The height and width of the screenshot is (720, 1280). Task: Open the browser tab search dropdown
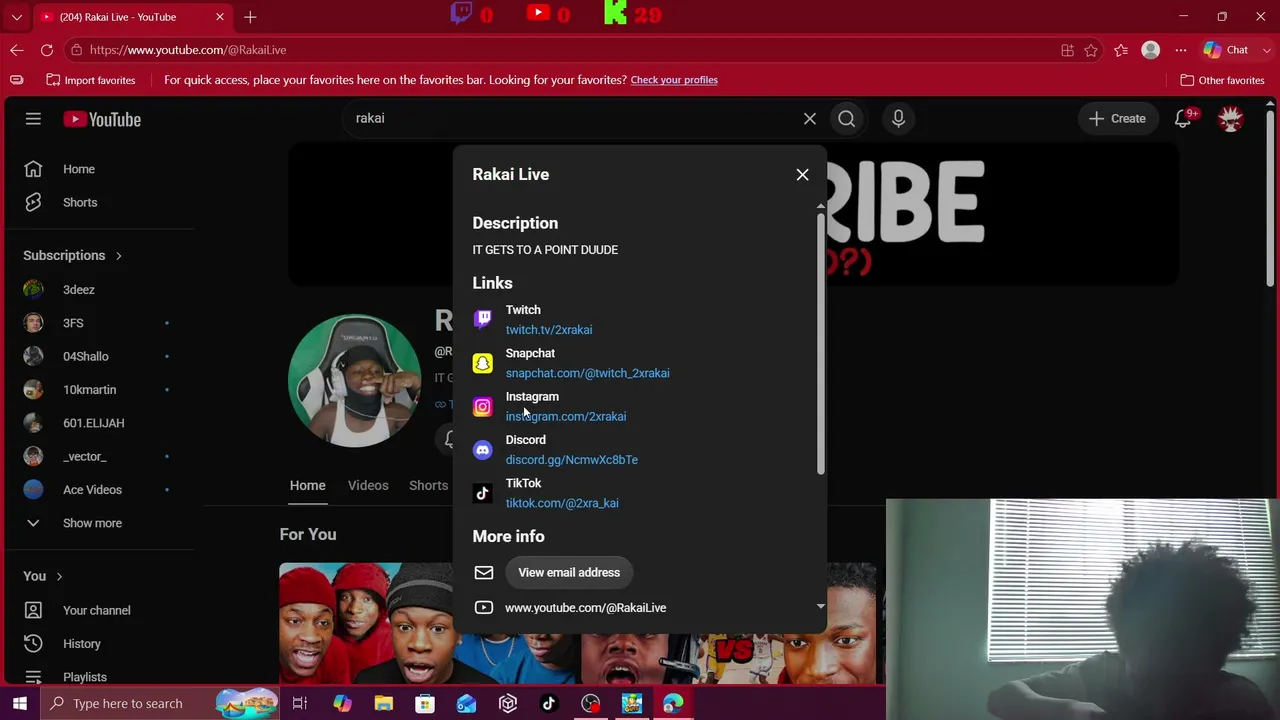coord(17,17)
